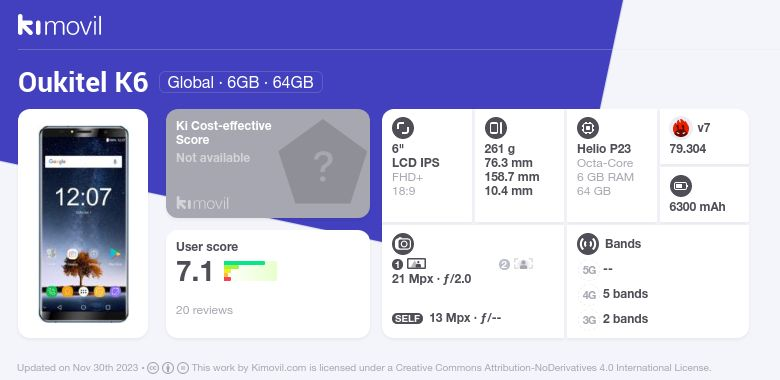Click the Kimovil logo at top
This screenshot has height=380, width=780.
[60, 25]
